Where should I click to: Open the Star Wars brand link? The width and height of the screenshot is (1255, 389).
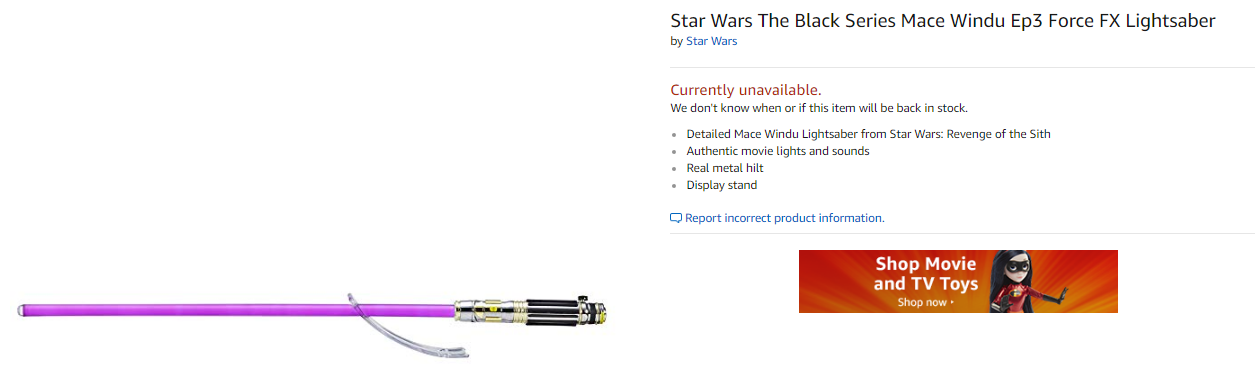coord(711,41)
